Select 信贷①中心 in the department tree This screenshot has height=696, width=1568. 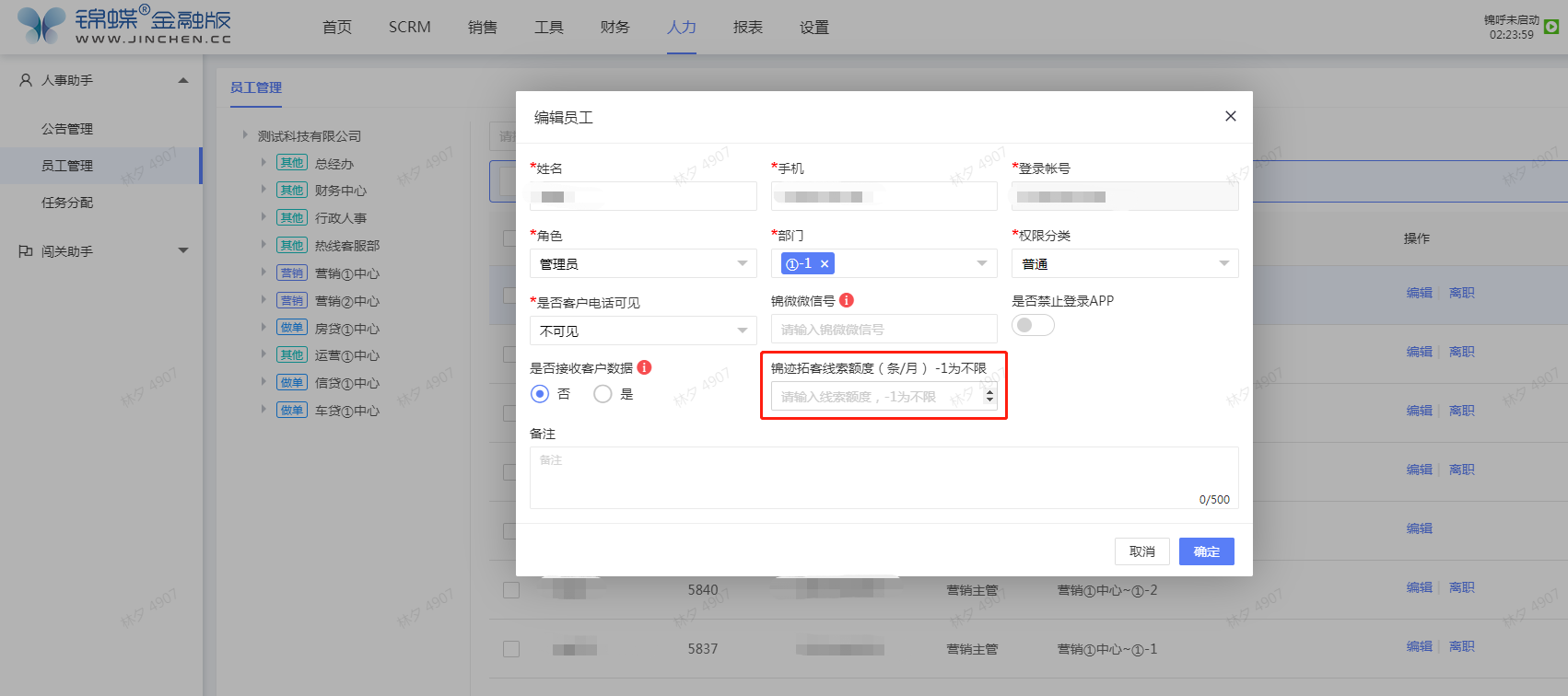point(347,383)
